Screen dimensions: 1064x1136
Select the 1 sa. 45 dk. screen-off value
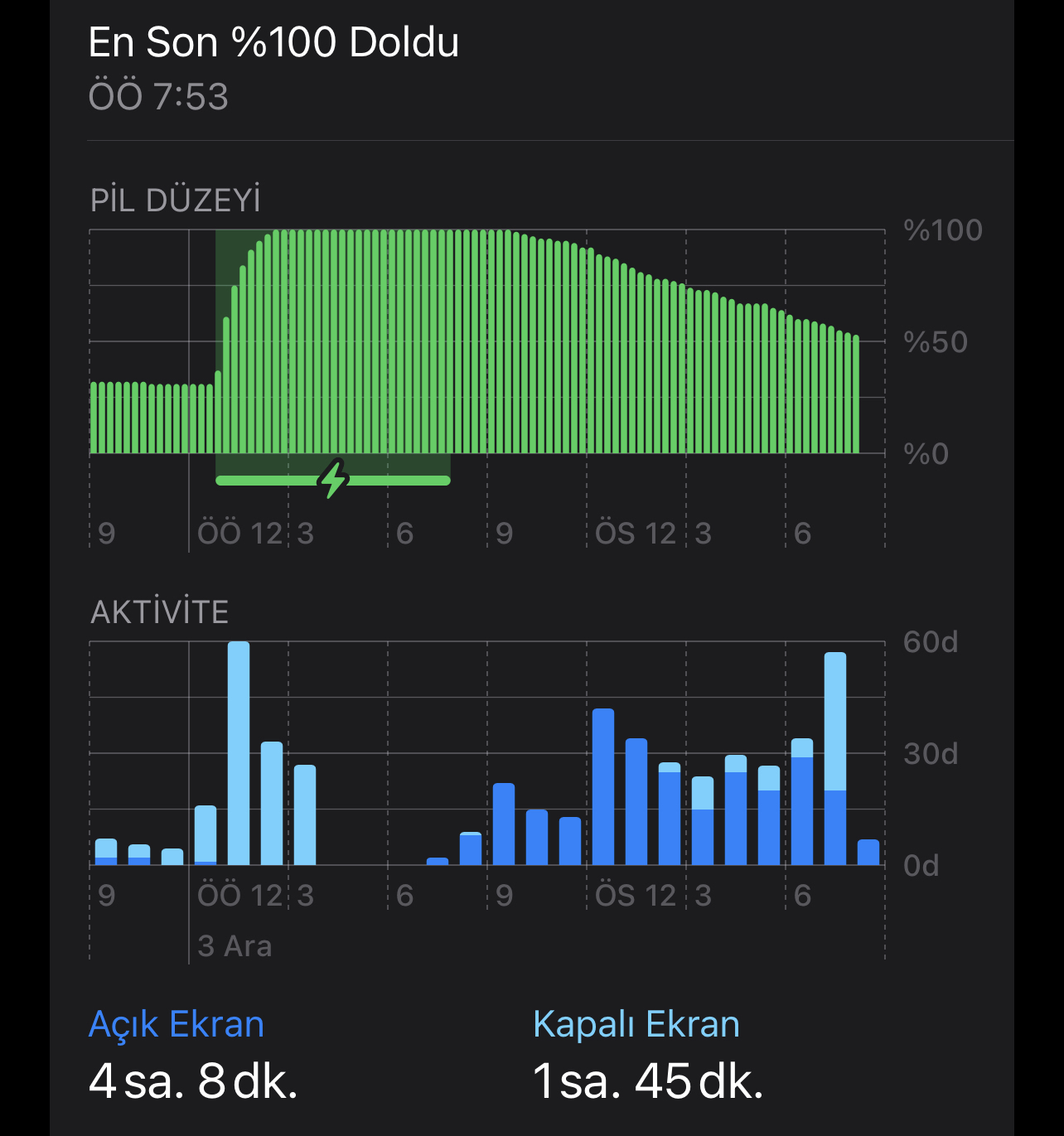(x=648, y=1081)
